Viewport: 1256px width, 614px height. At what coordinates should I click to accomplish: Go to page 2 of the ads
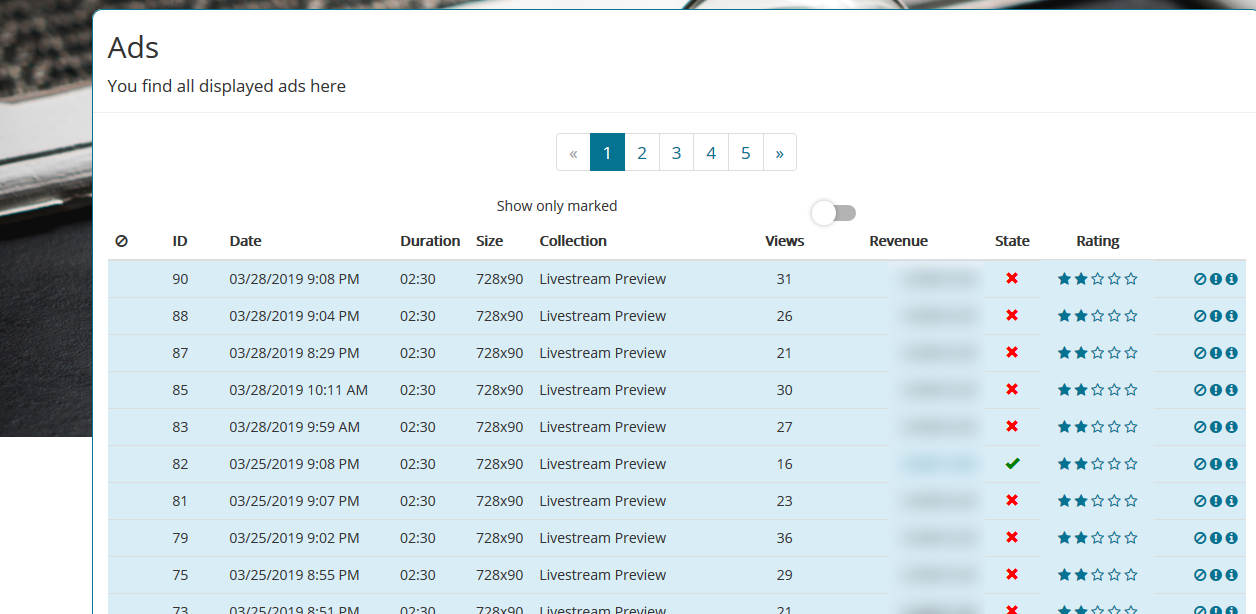click(642, 153)
